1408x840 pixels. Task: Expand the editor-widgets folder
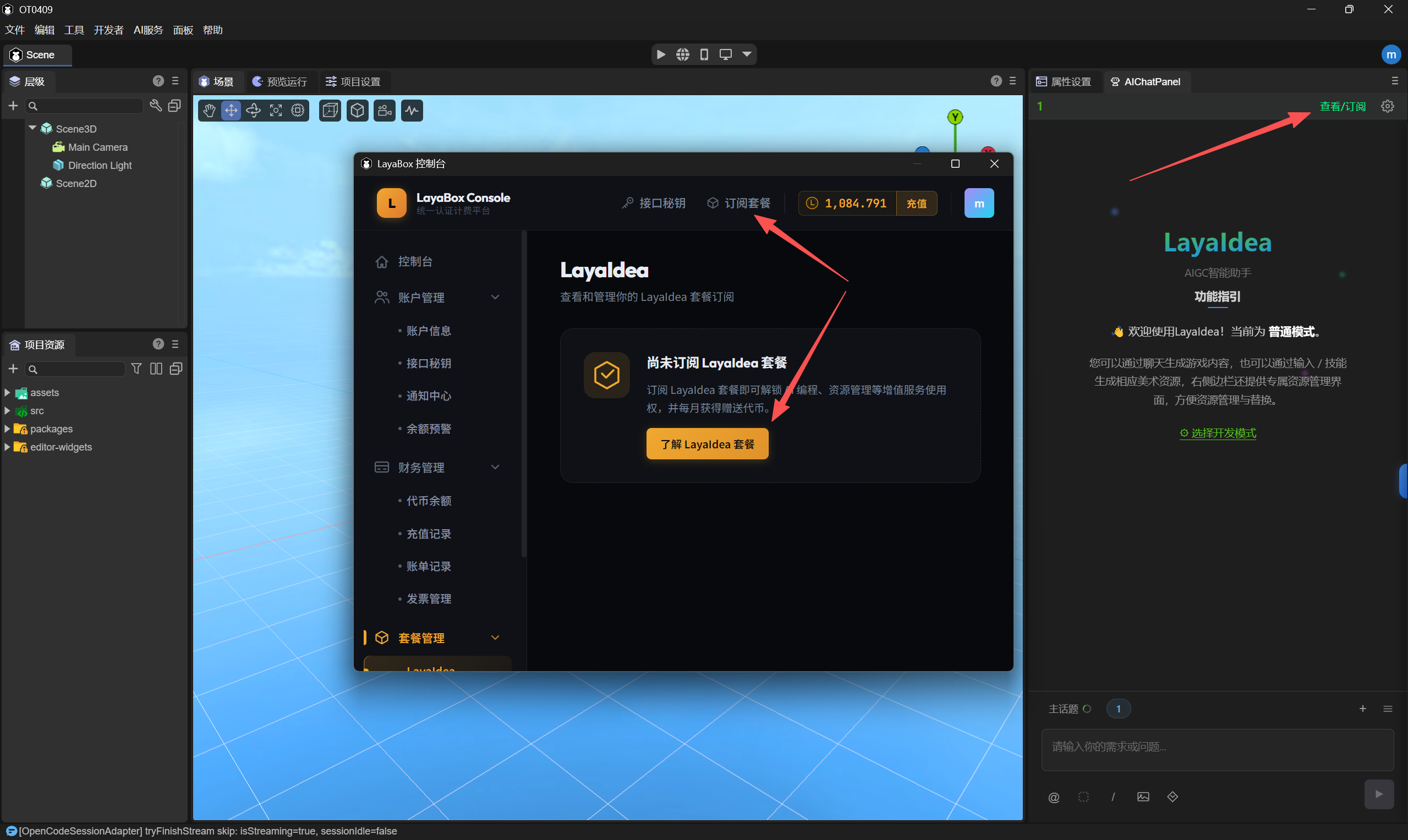click(7, 447)
